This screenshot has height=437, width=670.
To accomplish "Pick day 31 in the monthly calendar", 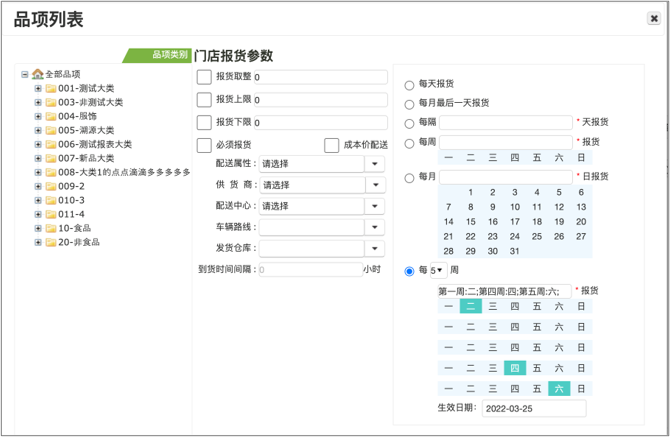I will pyautogui.click(x=514, y=251).
